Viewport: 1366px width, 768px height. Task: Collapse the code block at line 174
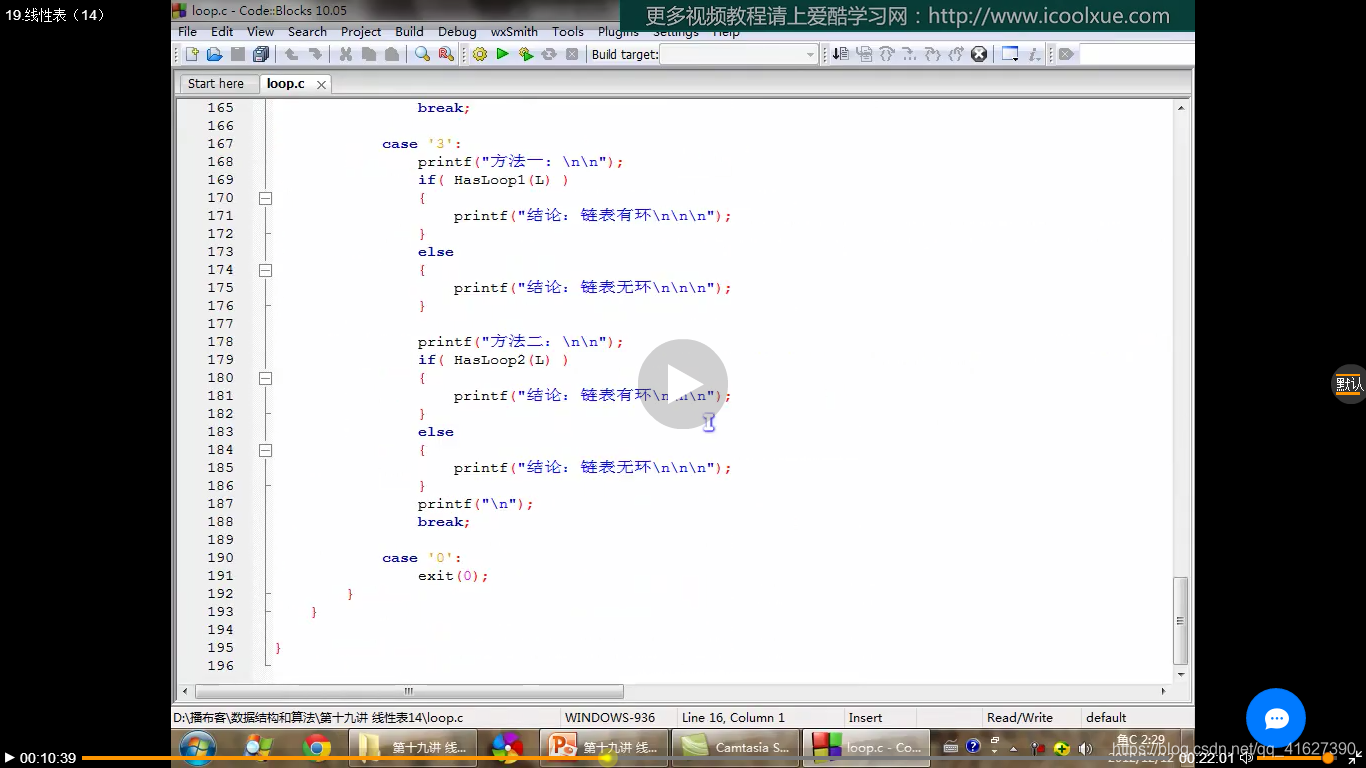point(265,270)
